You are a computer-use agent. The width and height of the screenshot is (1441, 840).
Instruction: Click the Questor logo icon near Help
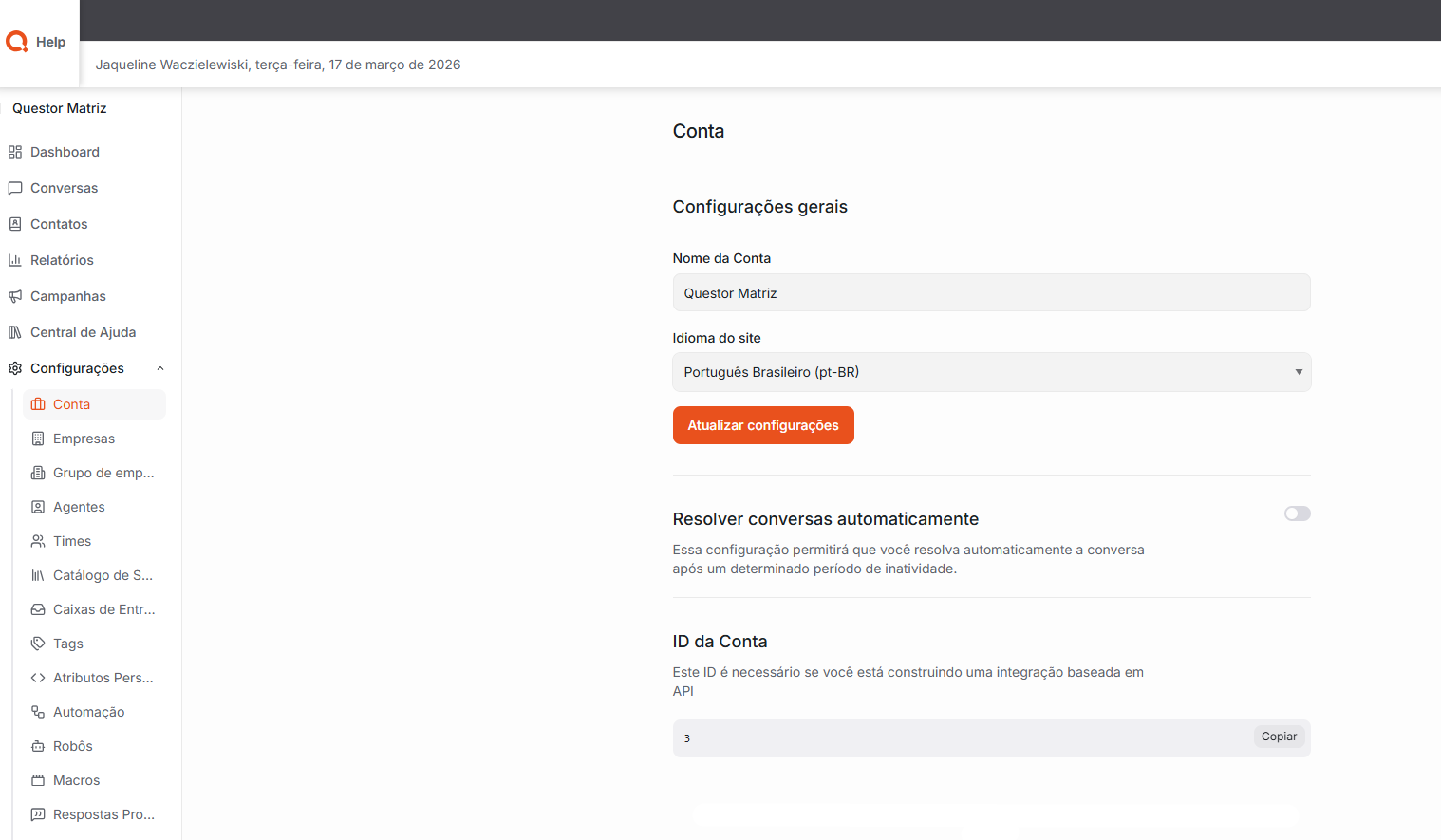pos(17,42)
